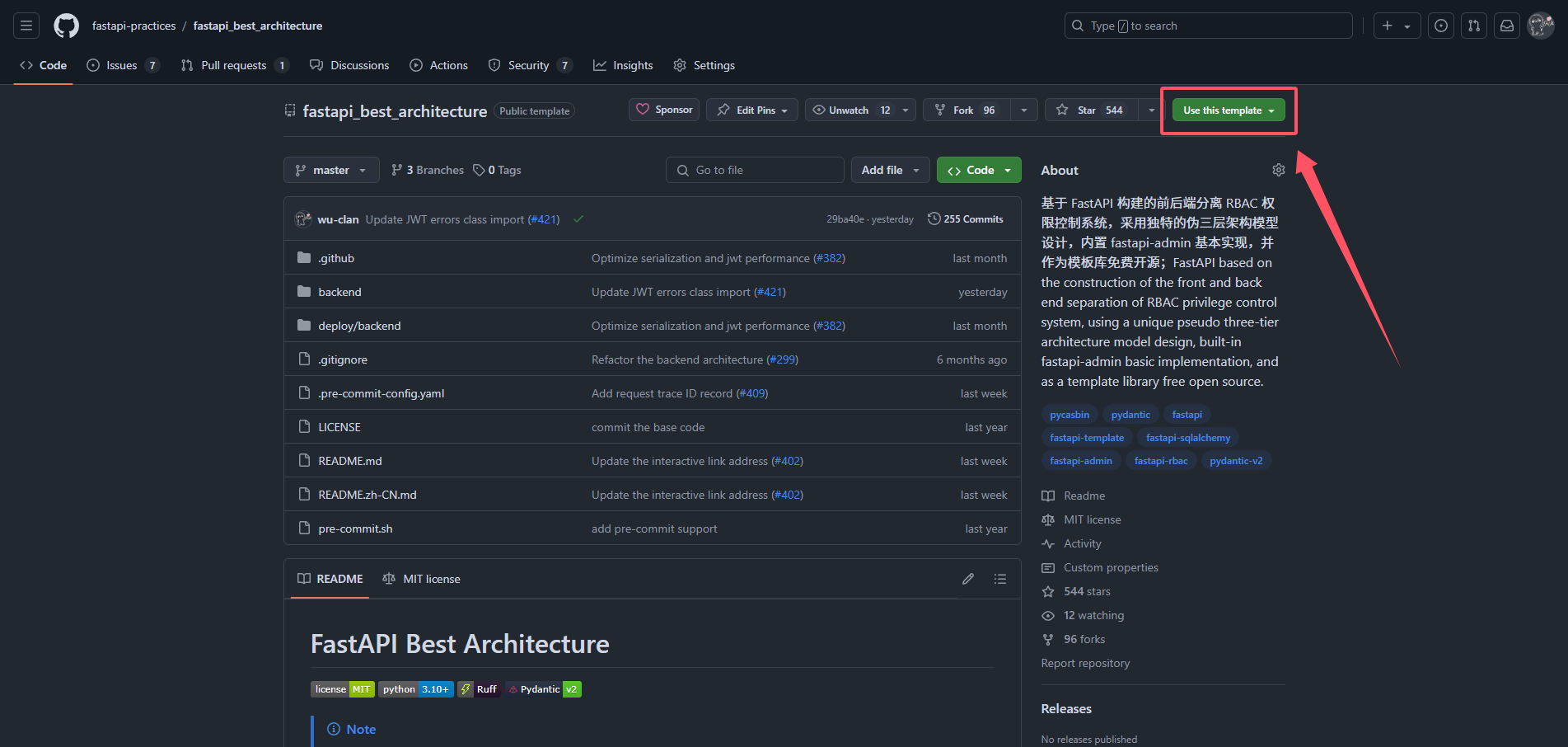The width and height of the screenshot is (1568, 747).
Task: Open the Add file dropdown
Action: coord(890,170)
